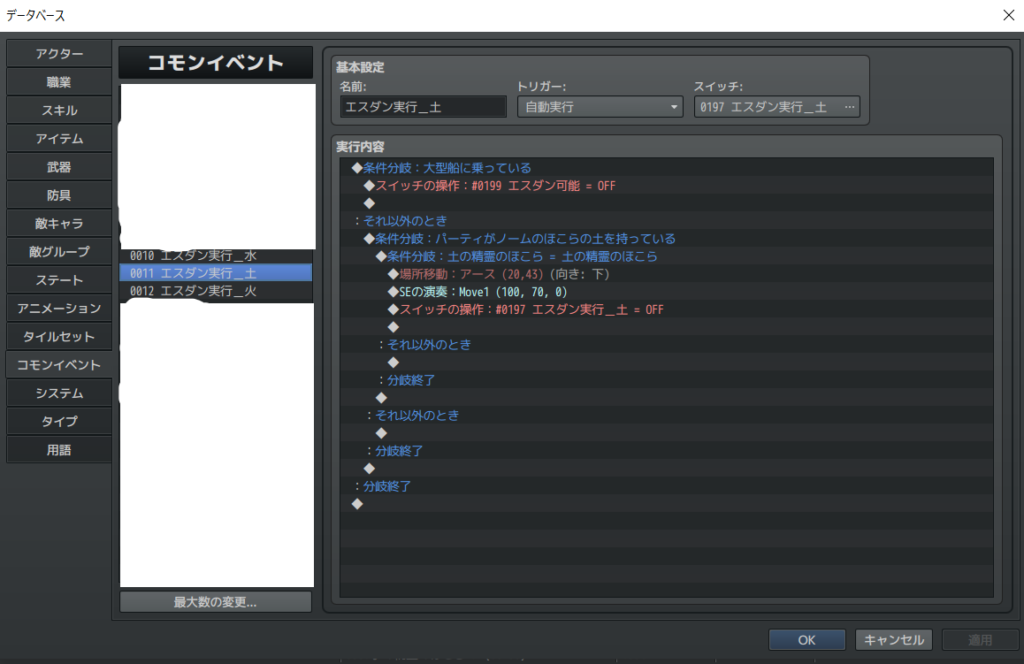1024x664 pixels.
Task: Click the 名前 input field
Action: (x=423, y=107)
